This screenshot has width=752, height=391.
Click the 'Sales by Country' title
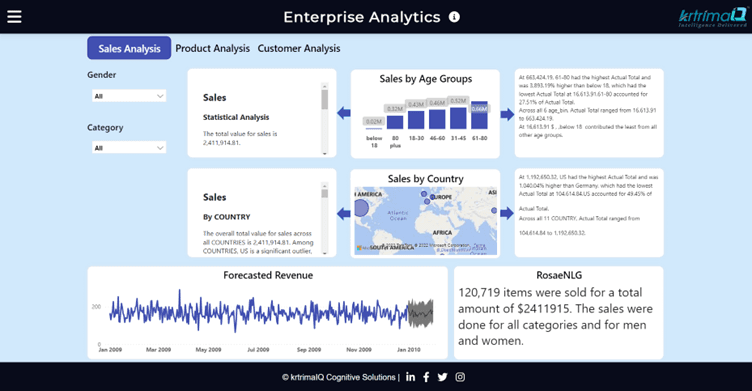(x=425, y=179)
